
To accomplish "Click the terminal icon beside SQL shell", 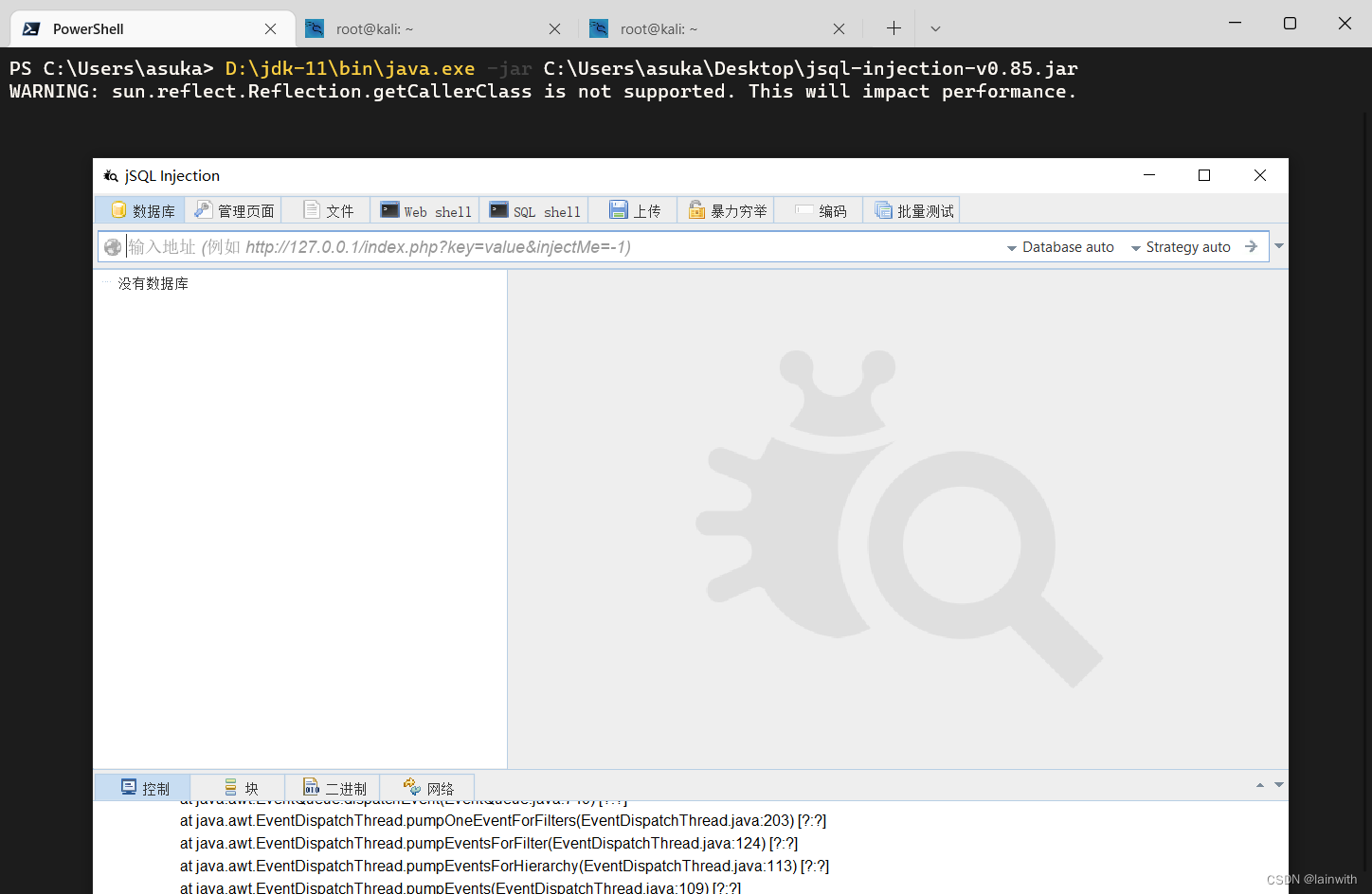I will pyautogui.click(x=498, y=210).
